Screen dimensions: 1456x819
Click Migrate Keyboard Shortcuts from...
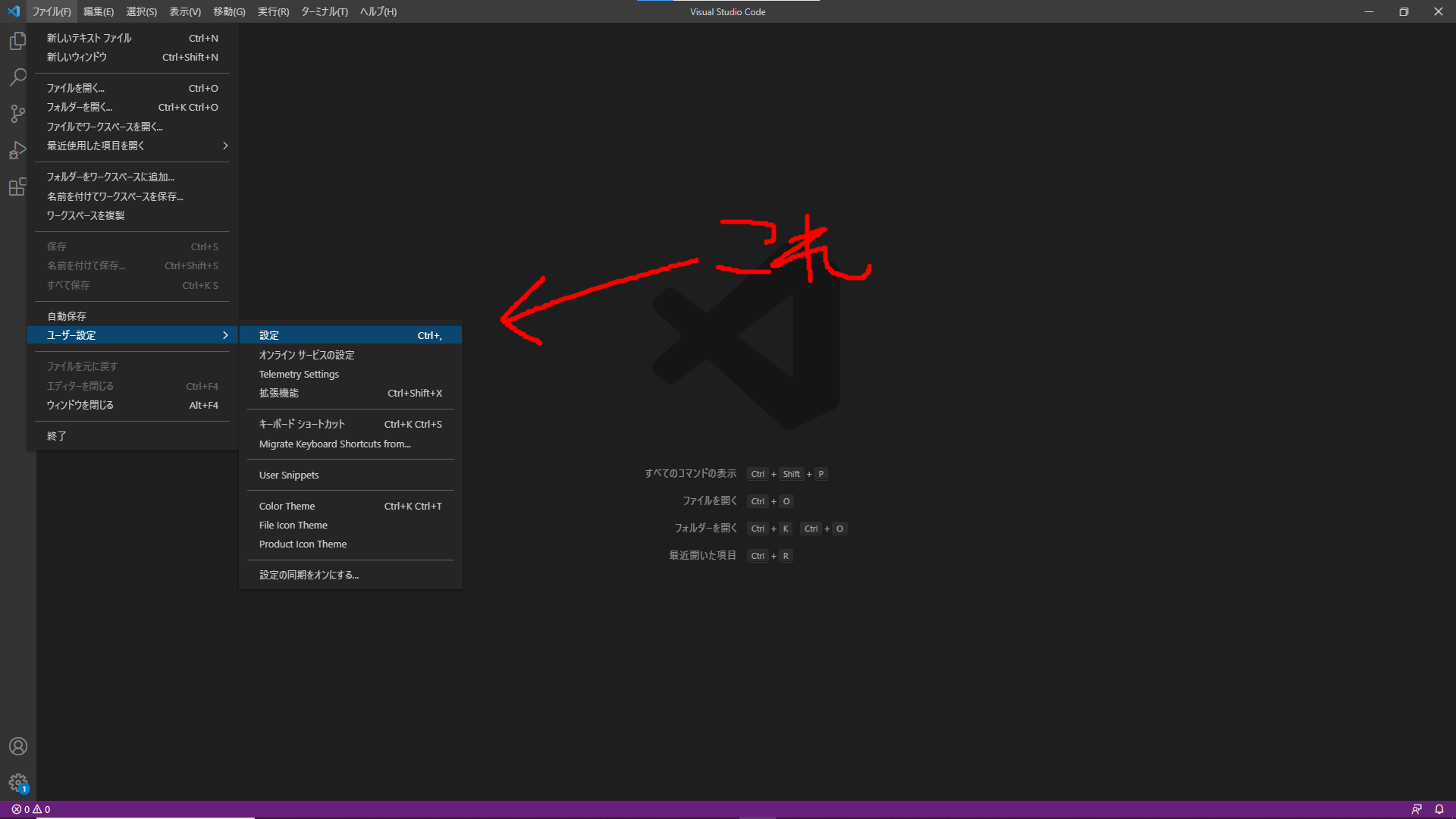coord(334,444)
